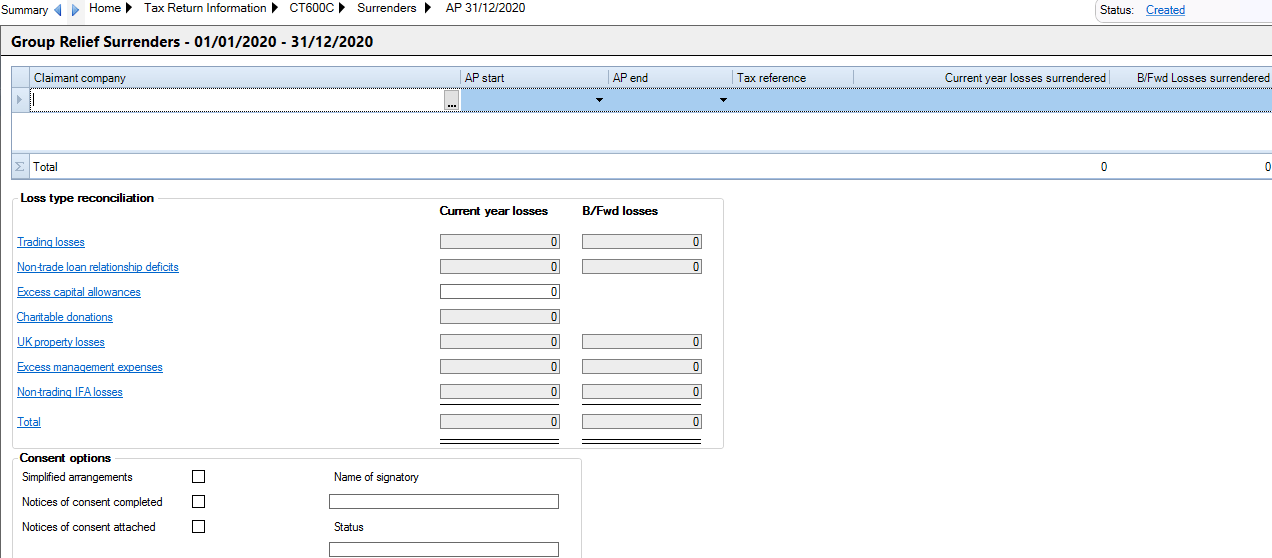Sort by Claimant company column header

pyautogui.click(x=245, y=77)
